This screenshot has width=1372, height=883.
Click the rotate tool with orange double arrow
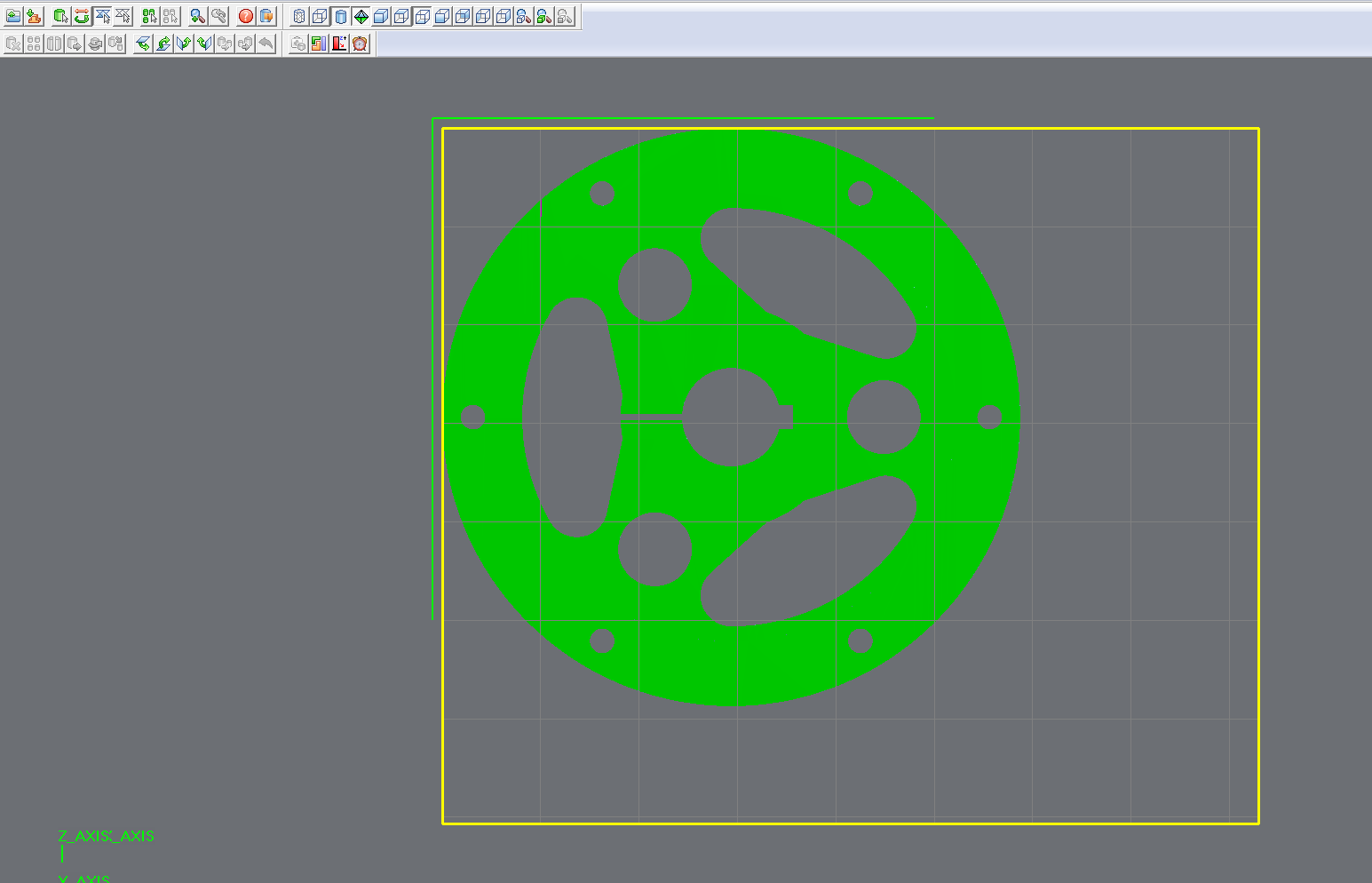tap(81, 16)
